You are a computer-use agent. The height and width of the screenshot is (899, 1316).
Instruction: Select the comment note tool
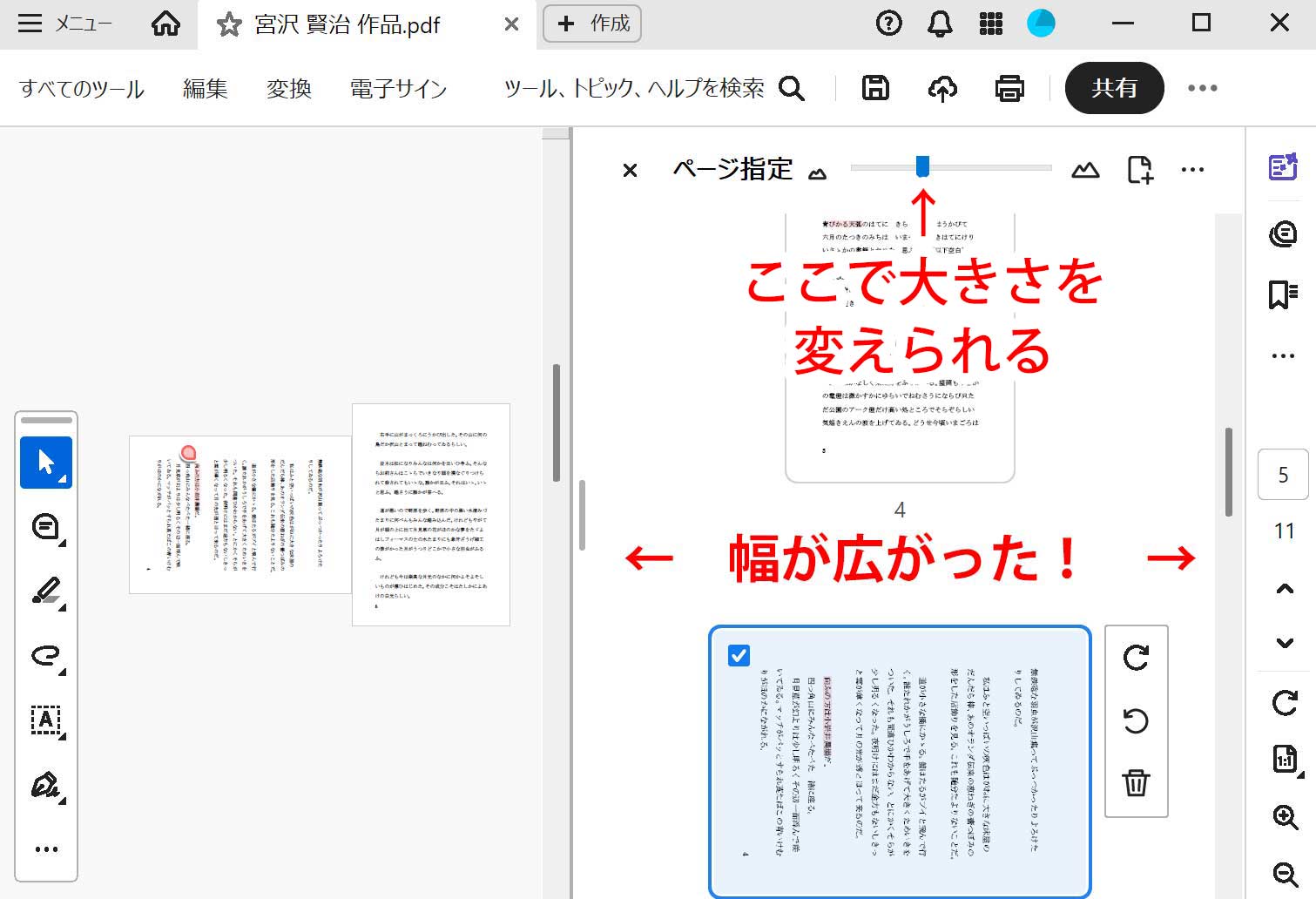coord(46,527)
